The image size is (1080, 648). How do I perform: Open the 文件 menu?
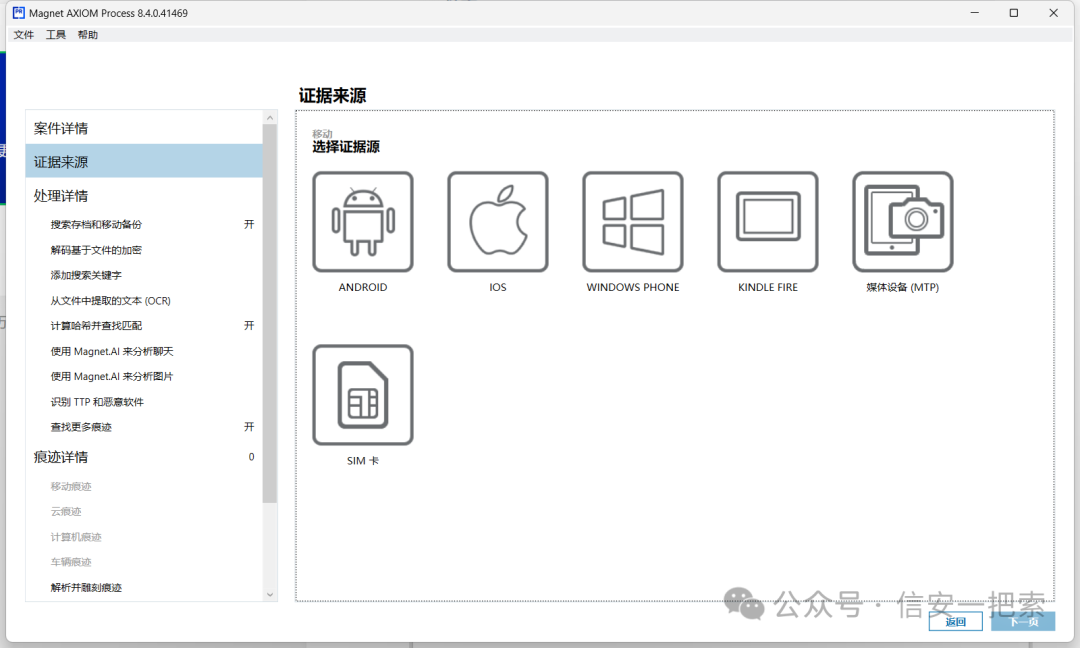(x=23, y=34)
